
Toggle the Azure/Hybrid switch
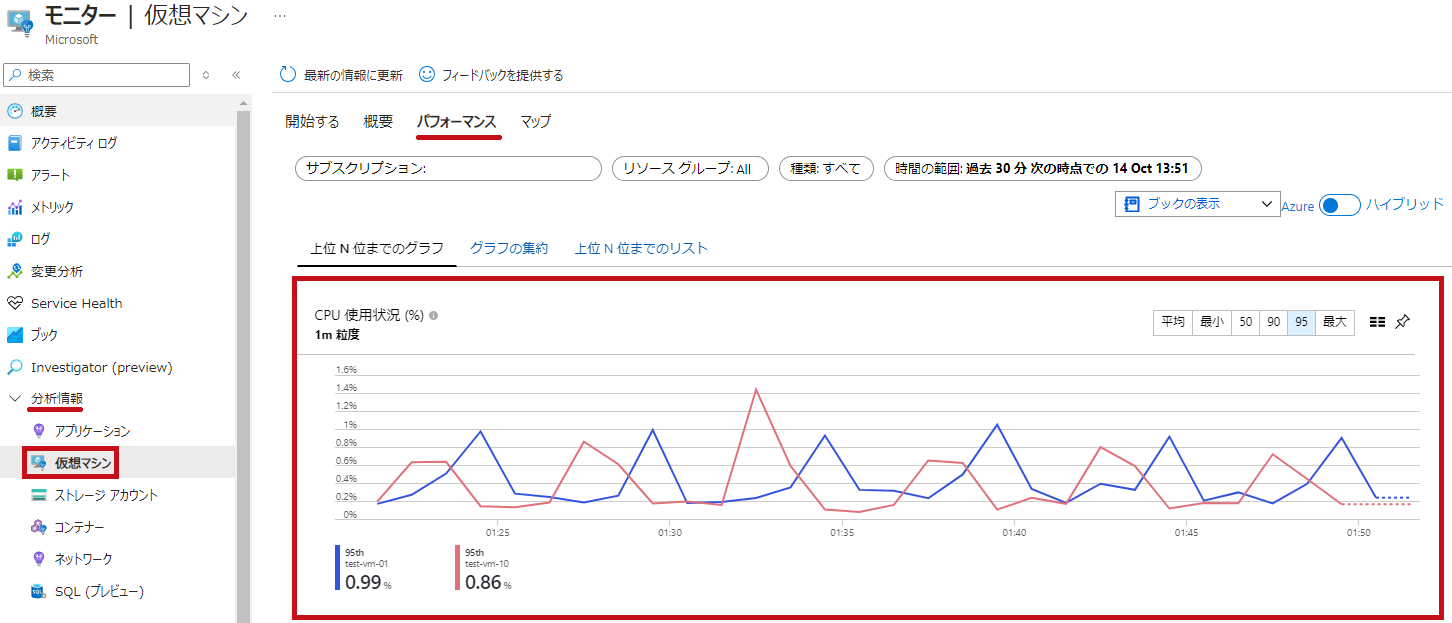tap(1340, 205)
